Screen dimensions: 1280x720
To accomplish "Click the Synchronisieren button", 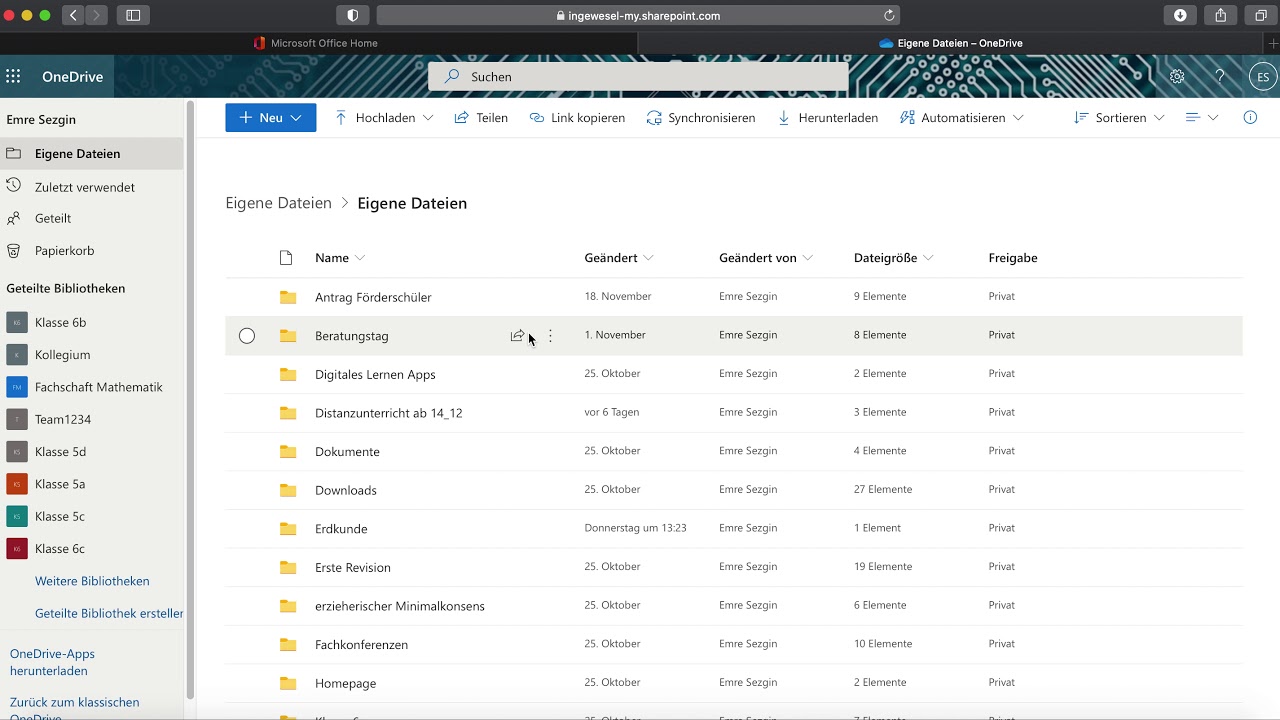I will pyautogui.click(x=700, y=117).
